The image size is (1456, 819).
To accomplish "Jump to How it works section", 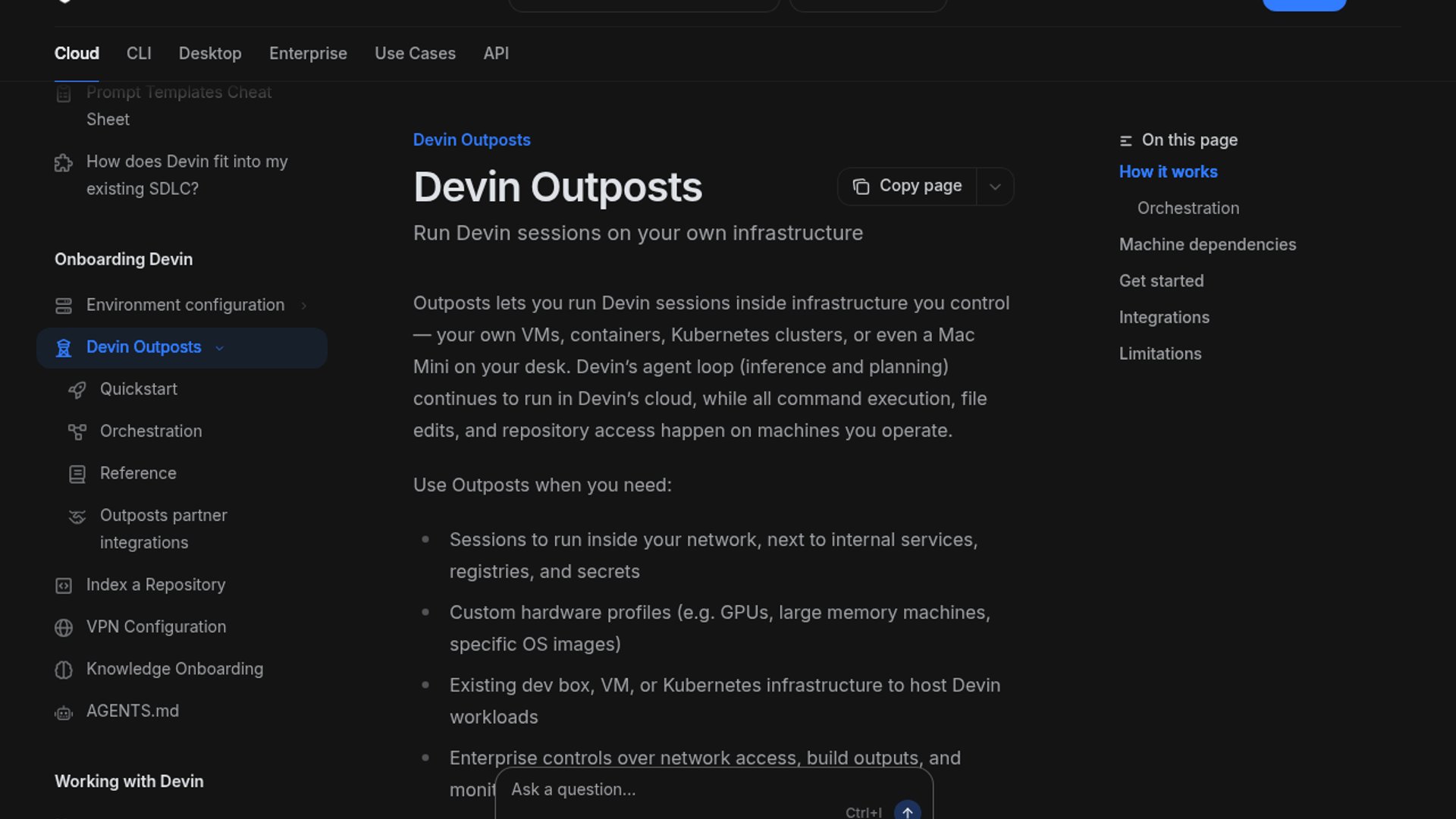I will click(1168, 172).
